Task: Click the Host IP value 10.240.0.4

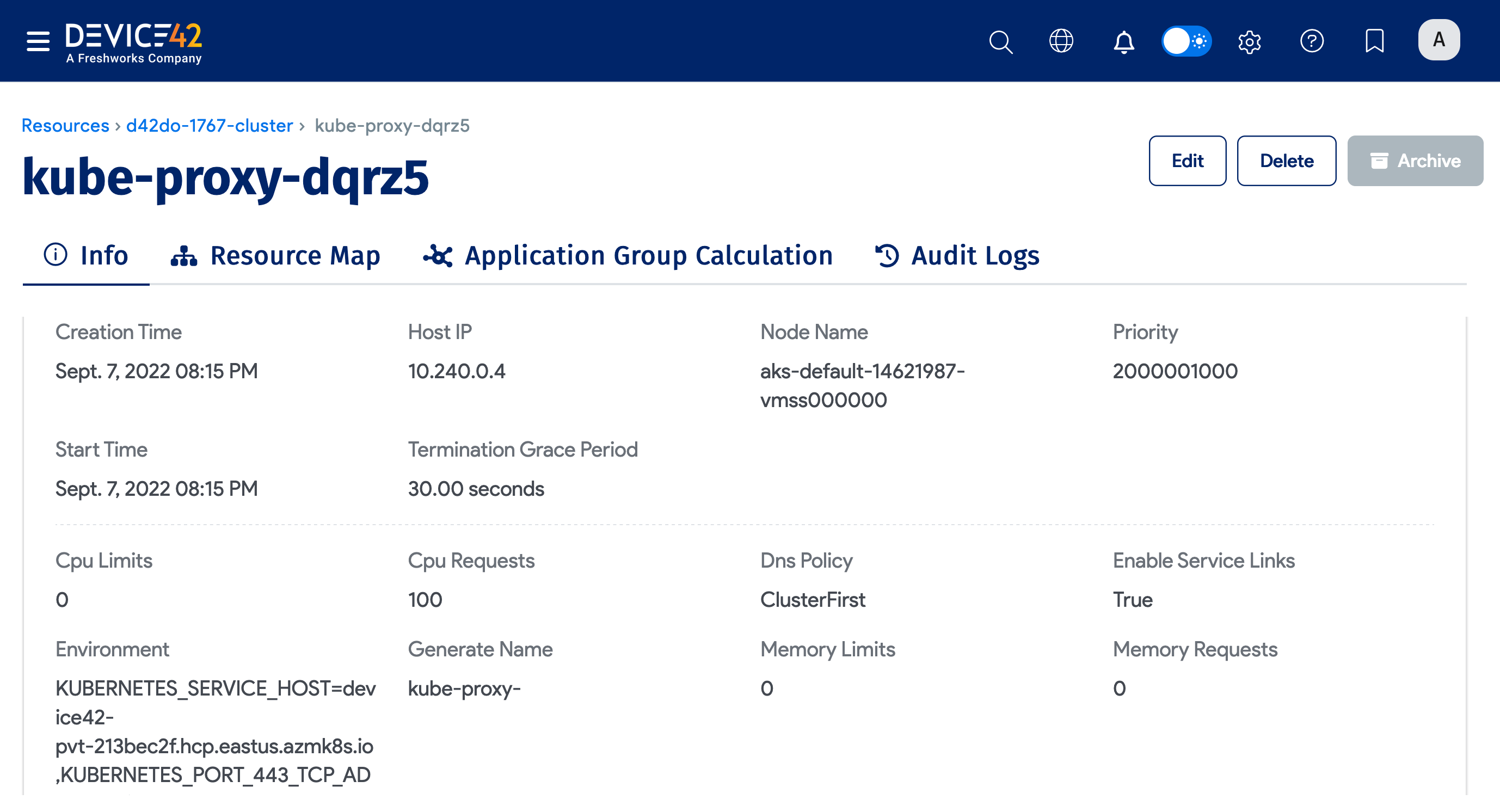Action: point(456,371)
